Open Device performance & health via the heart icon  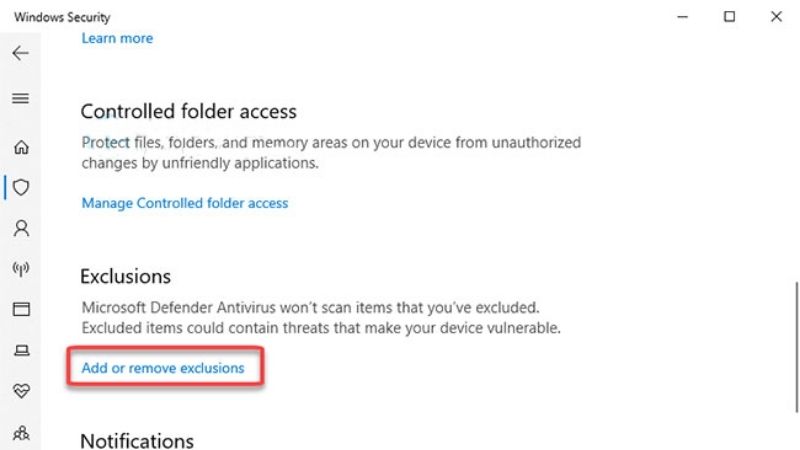click(x=21, y=391)
